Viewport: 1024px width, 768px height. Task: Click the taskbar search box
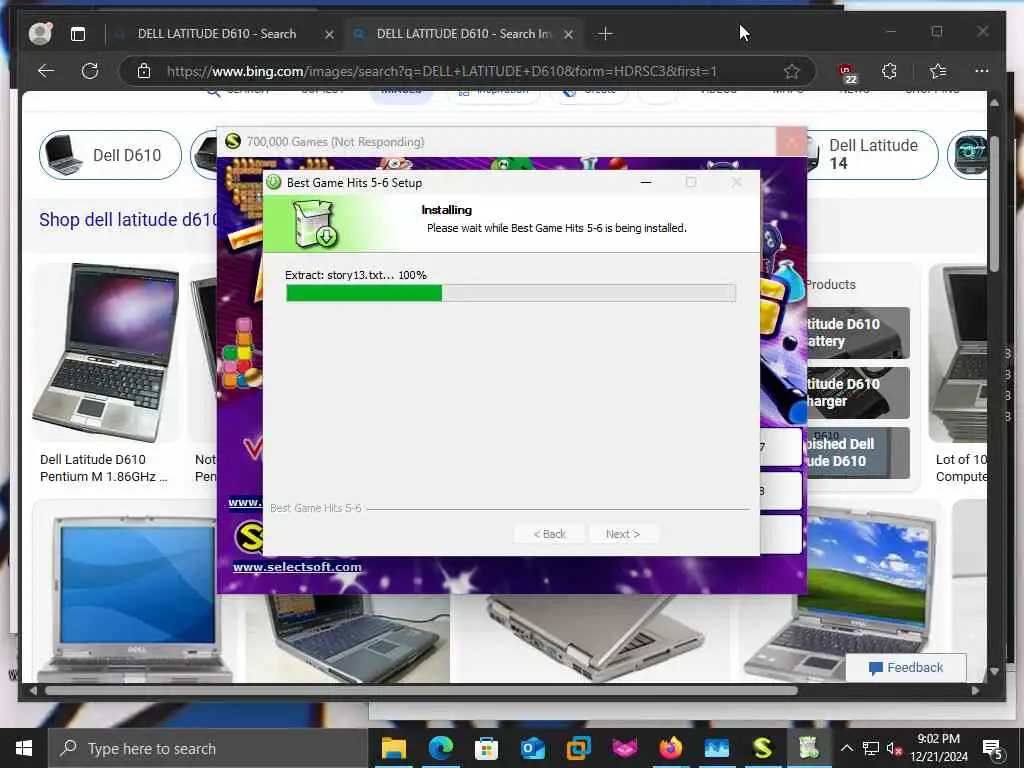point(208,748)
